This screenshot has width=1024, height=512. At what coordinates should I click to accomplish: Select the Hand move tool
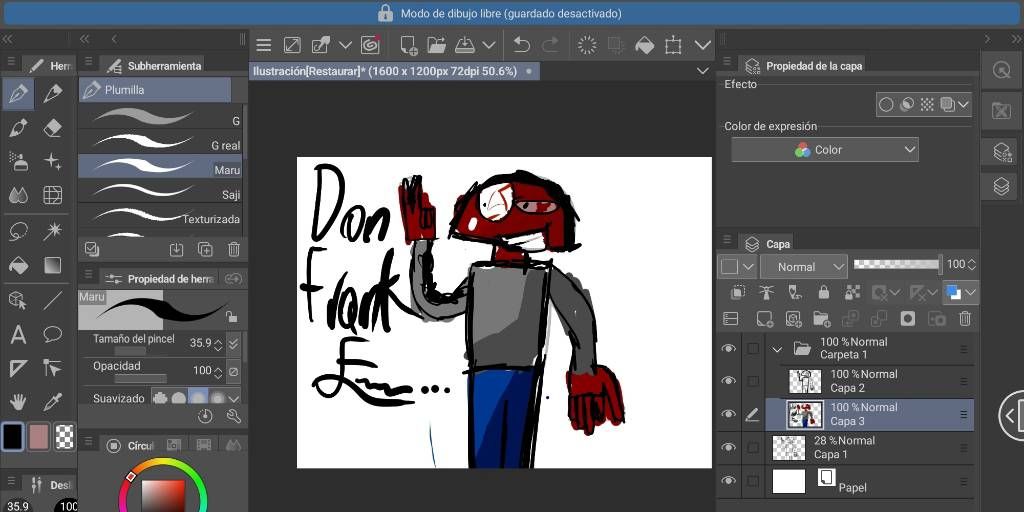pyautogui.click(x=18, y=402)
